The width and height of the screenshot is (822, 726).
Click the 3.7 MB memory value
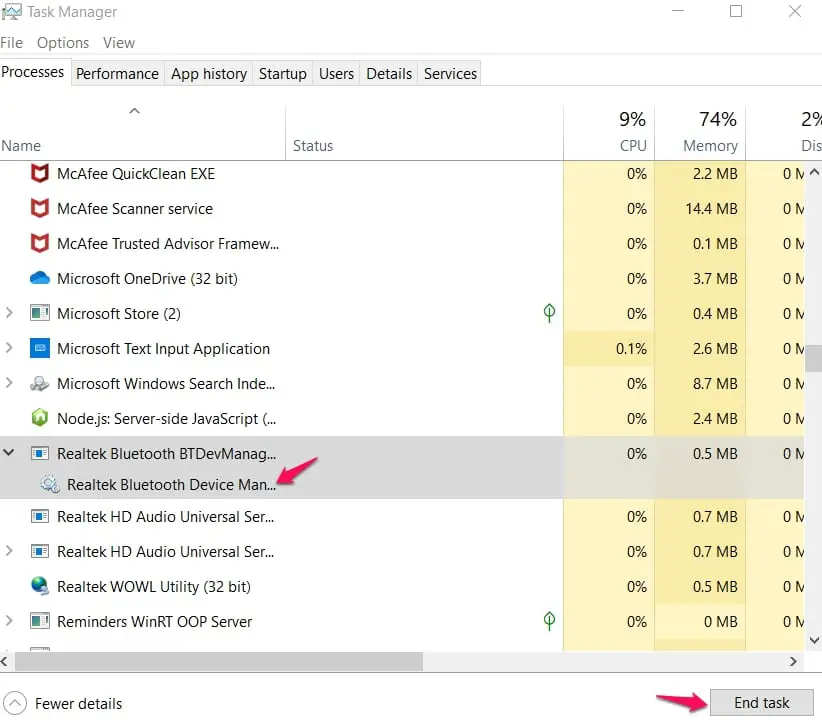tap(715, 278)
